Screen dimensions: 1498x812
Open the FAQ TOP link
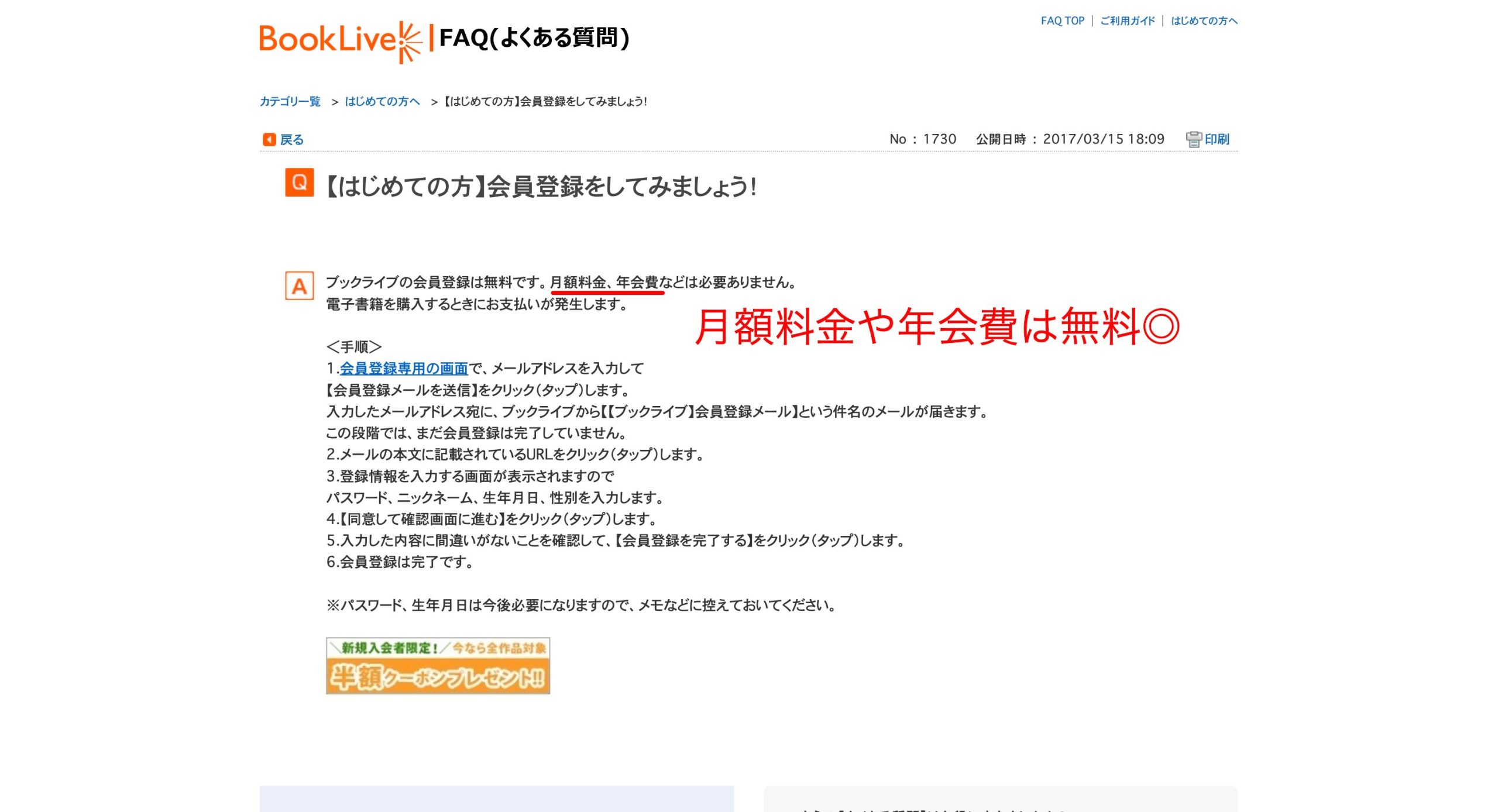[x=1062, y=21]
